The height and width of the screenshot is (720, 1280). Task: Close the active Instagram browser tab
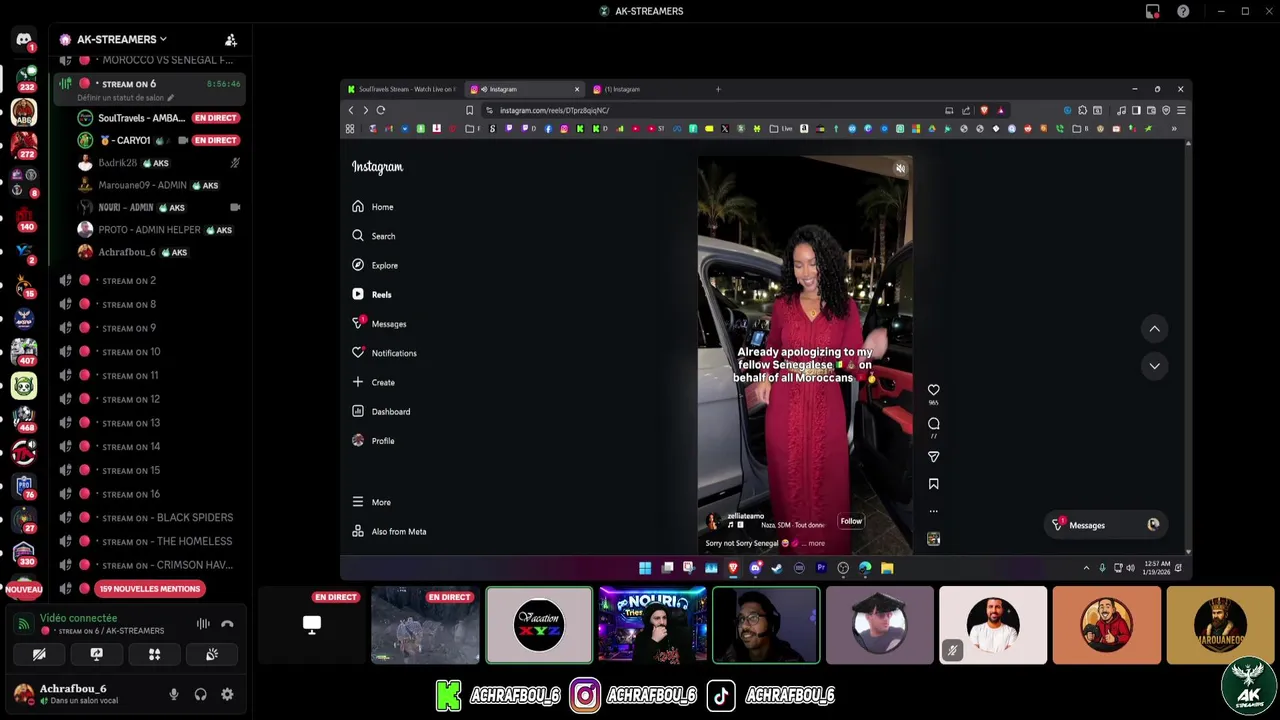click(577, 89)
